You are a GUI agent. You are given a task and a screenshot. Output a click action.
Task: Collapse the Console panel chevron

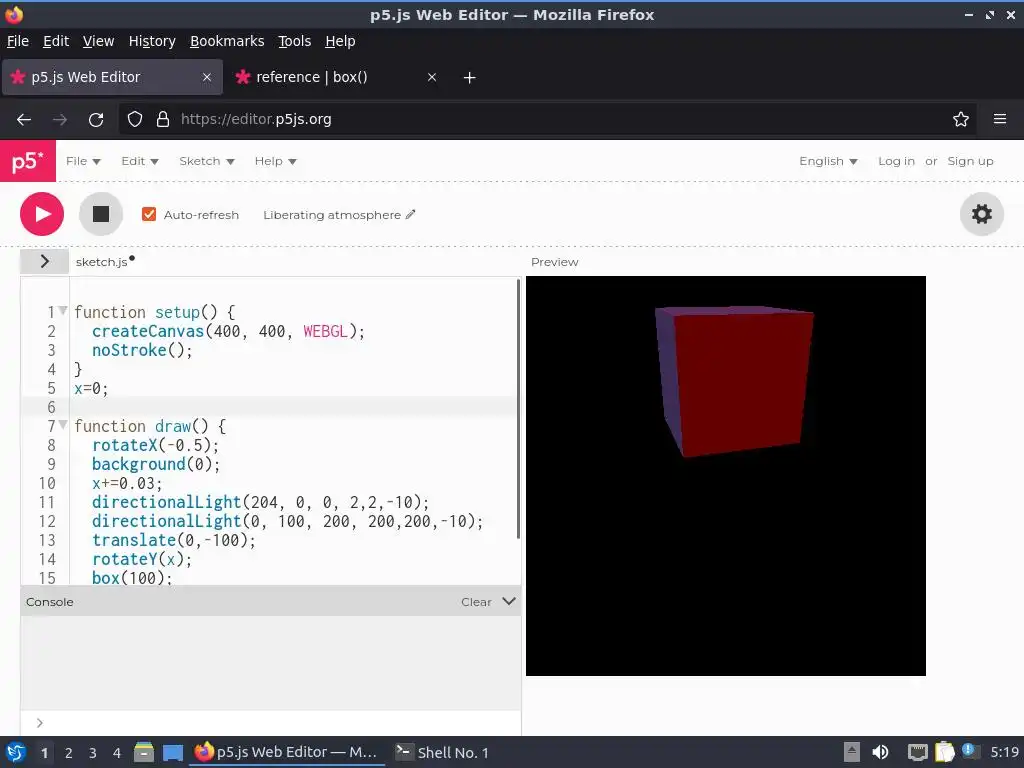click(509, 601)
